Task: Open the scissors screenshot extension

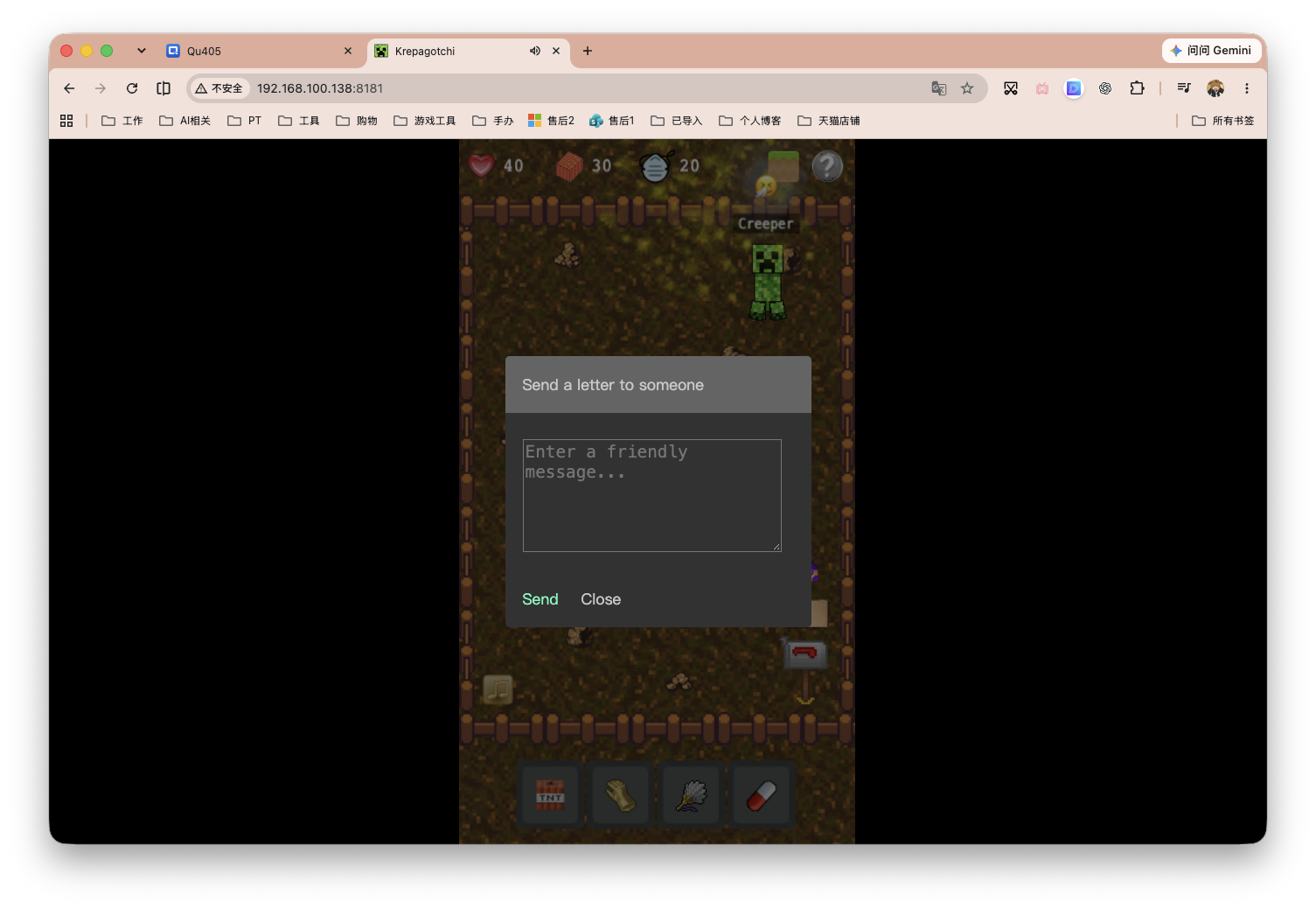Action: pyautogui.click(x=1011, y=88)
